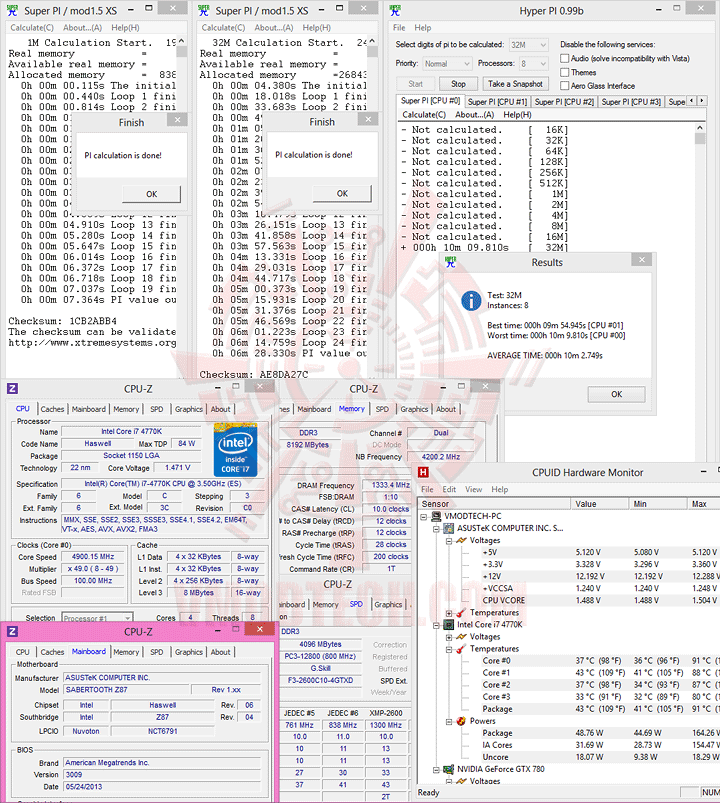
Task: Toggle the Themes checkbox in Hyper PI
Action: point(564,72)
